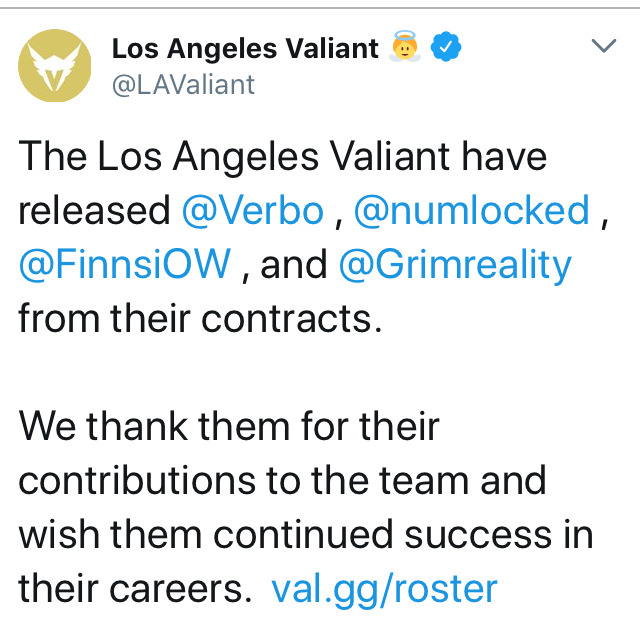The image size is (640, 637).
Task: Click 'The Los Angeles Valiant have' line
Action: point(283,157)
